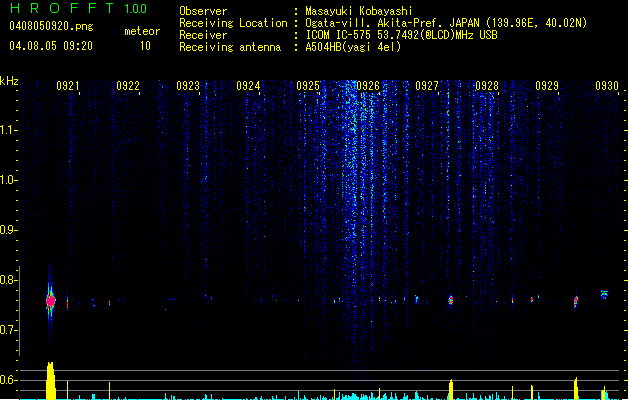Click the cyan echo below the 0930 marker
This screenshot has height=400, width=629.
coord(604,294)
